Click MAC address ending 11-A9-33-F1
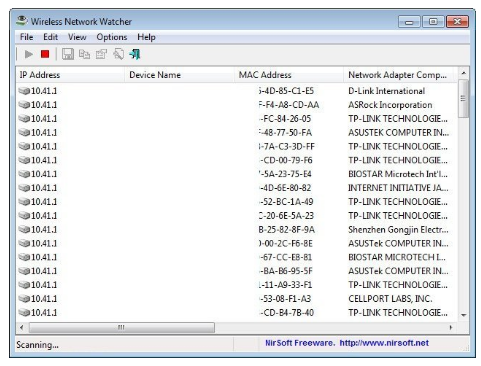Image resolution: width=481 pixels, height=366 pixels. click(285, 285)
